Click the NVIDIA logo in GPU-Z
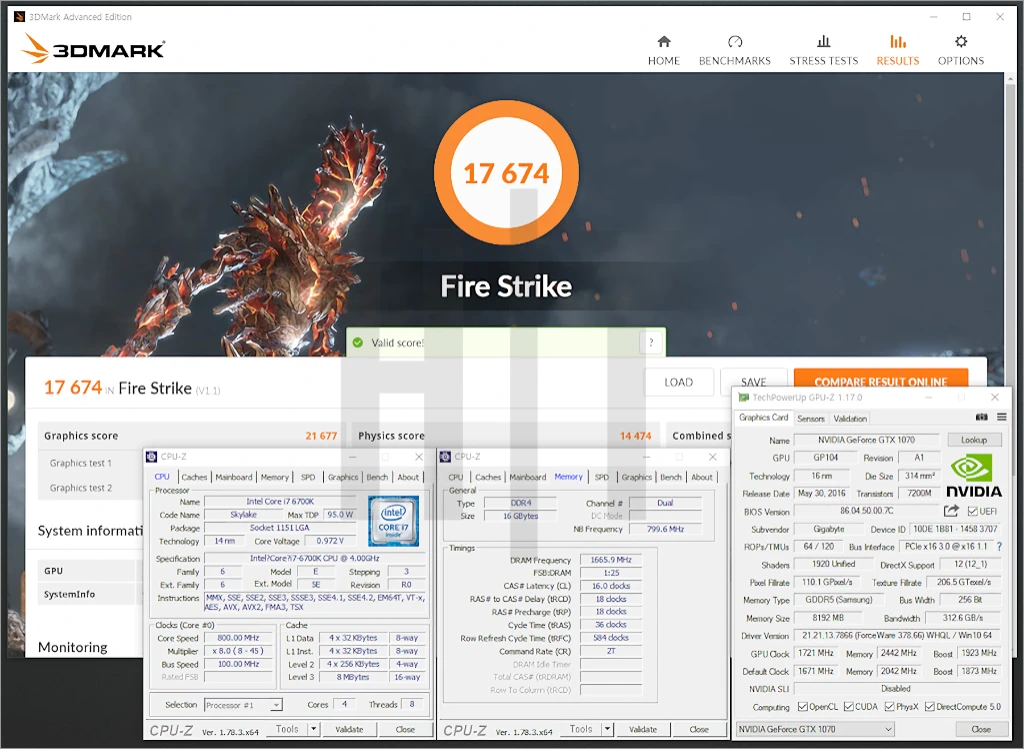The height and width of the screenshot is (749, 1024). point(973,475)
